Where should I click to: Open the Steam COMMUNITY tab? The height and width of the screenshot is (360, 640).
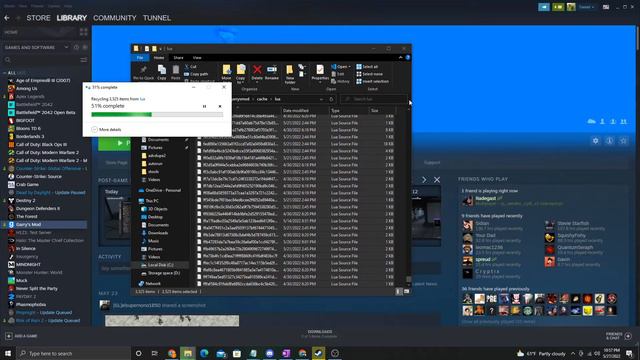tap(115, 18)
